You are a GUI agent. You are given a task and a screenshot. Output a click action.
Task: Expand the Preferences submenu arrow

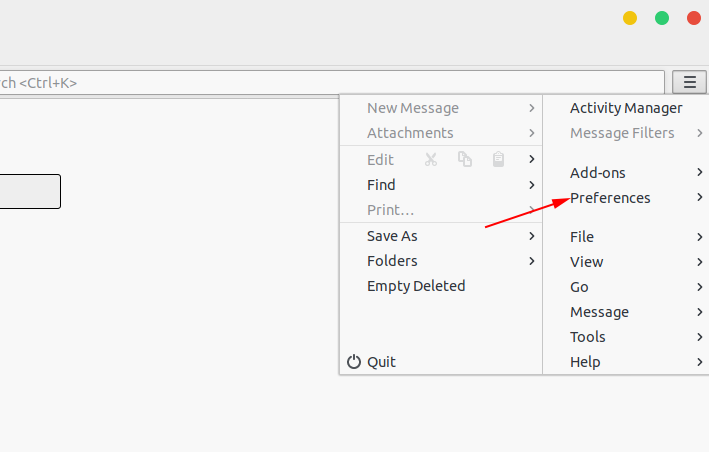[700, 197]
